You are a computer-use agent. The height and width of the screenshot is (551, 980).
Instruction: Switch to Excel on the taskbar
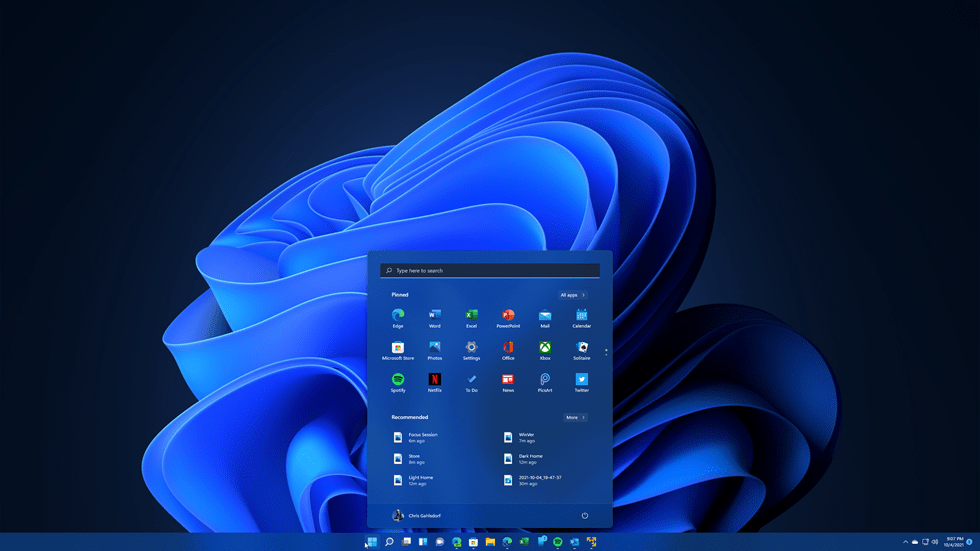(x=524, y=542)
